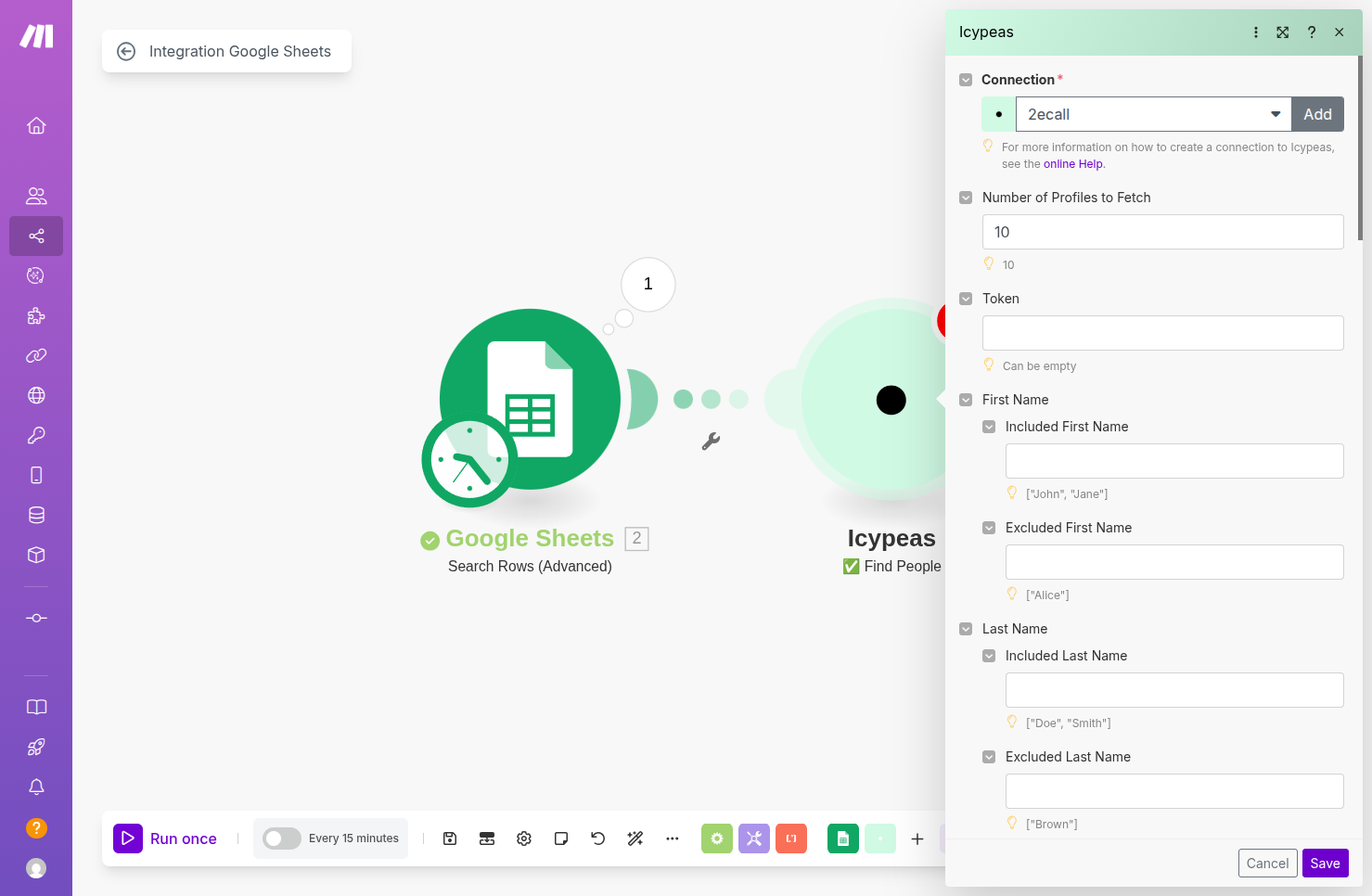This screenshot has height=896, width=1372.
Task: Click the auto-align magic wand icon
Action: click(x=635, y=838)
